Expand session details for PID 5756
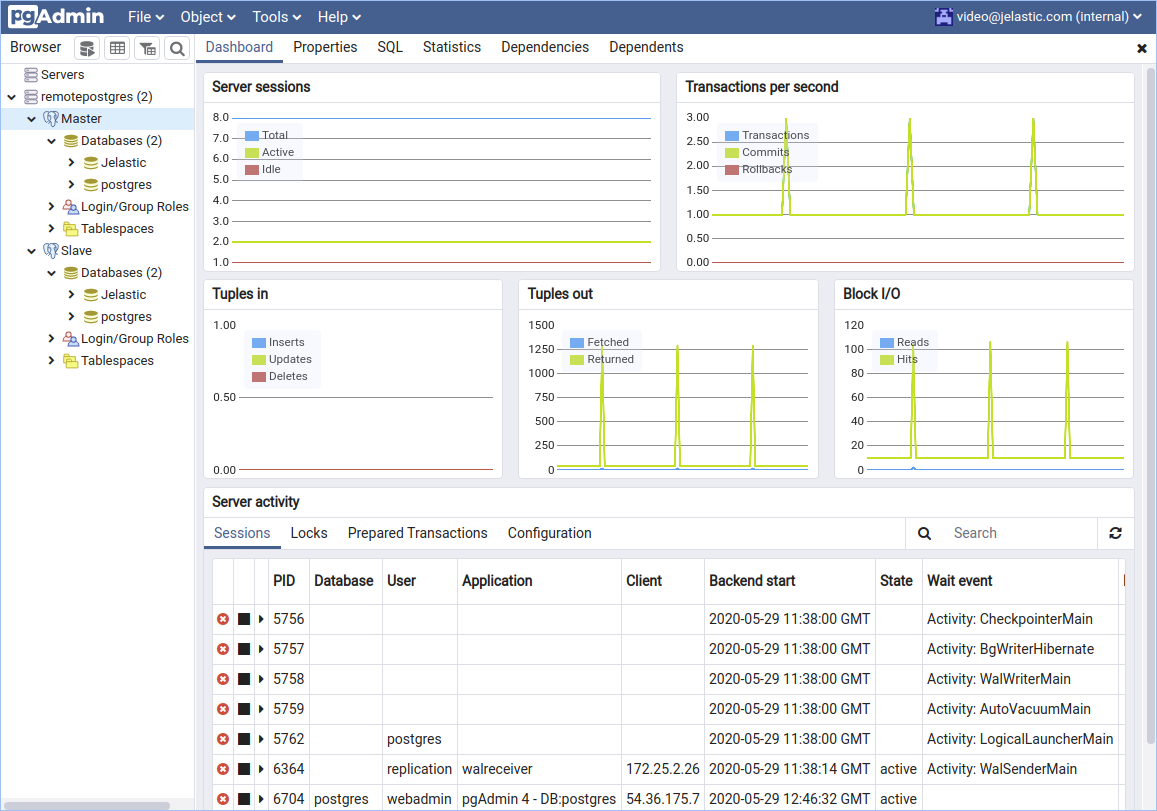 pos(261,619)
